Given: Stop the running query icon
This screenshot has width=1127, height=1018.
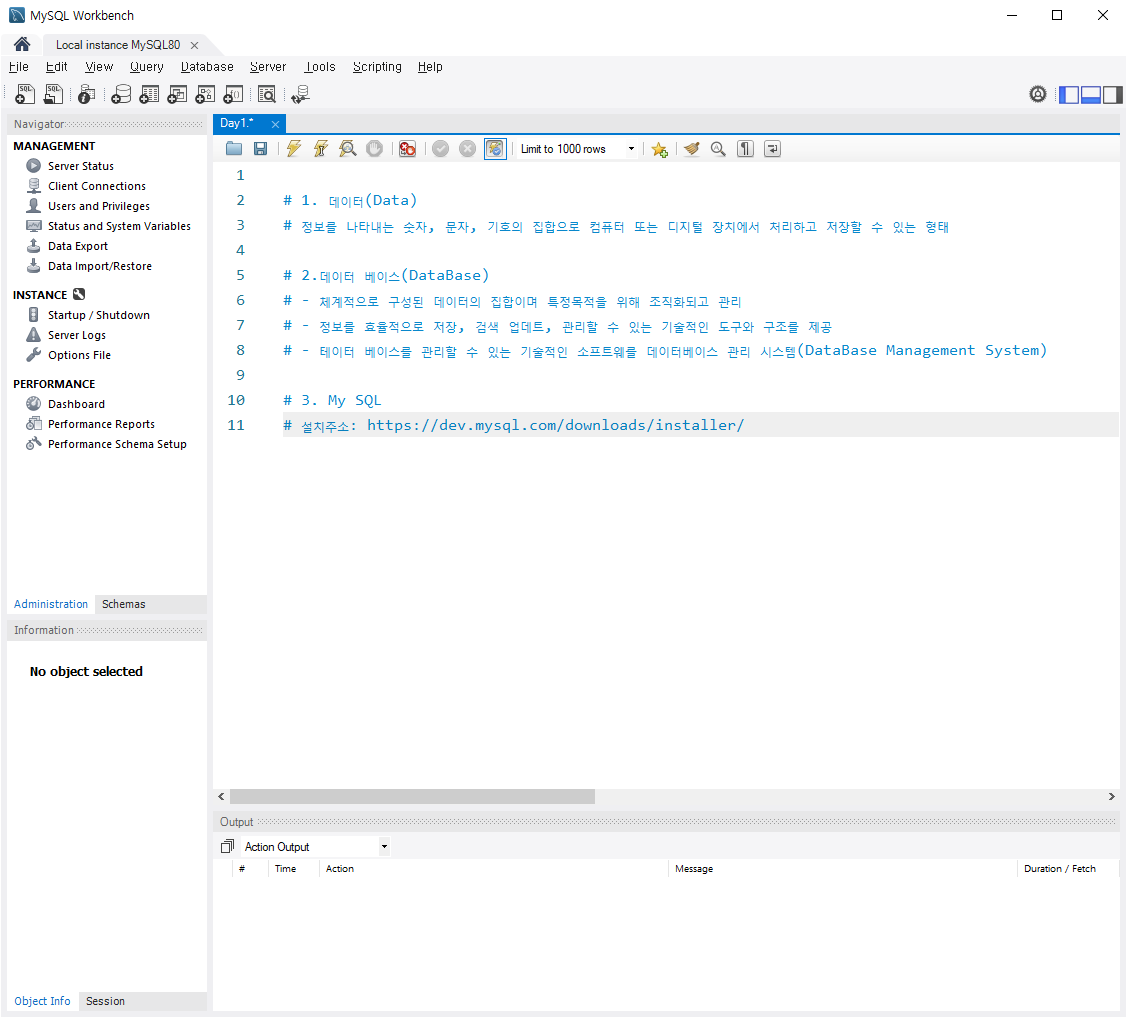Looking at the screenshot, I should pos(374,149).
